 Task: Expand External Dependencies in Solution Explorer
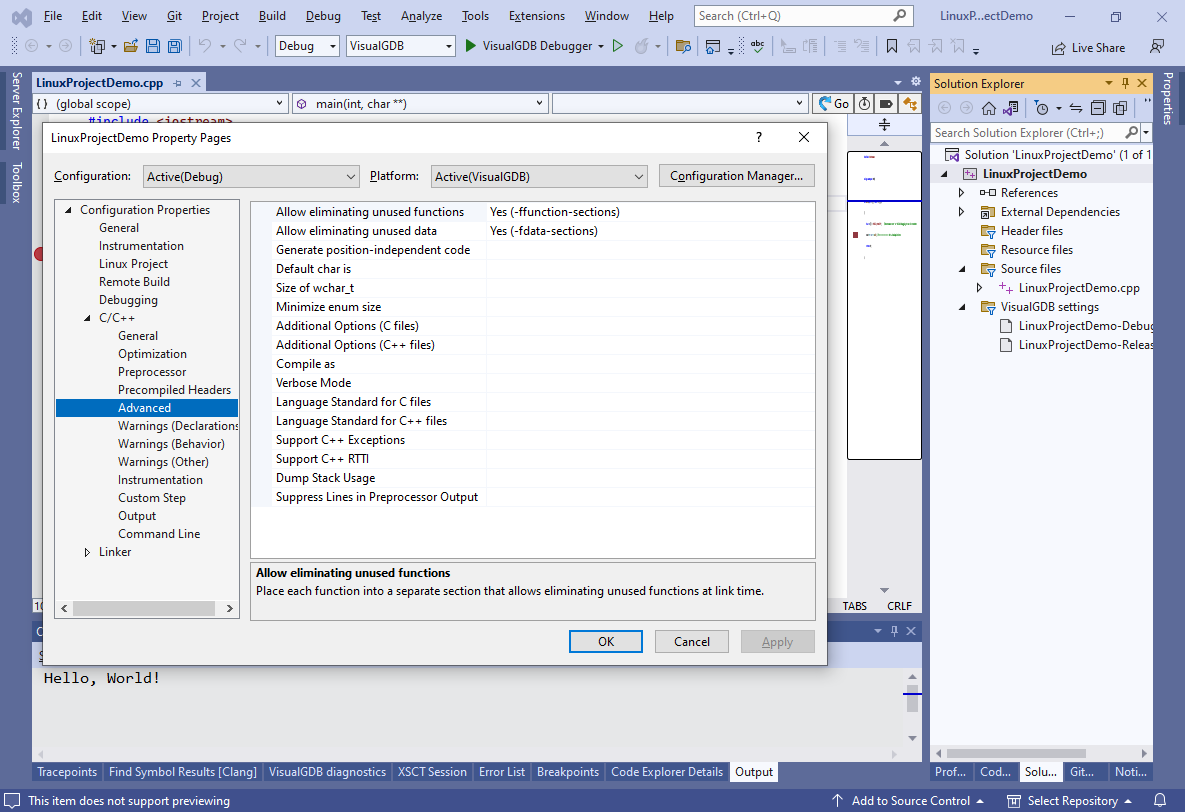pos(961,212)
